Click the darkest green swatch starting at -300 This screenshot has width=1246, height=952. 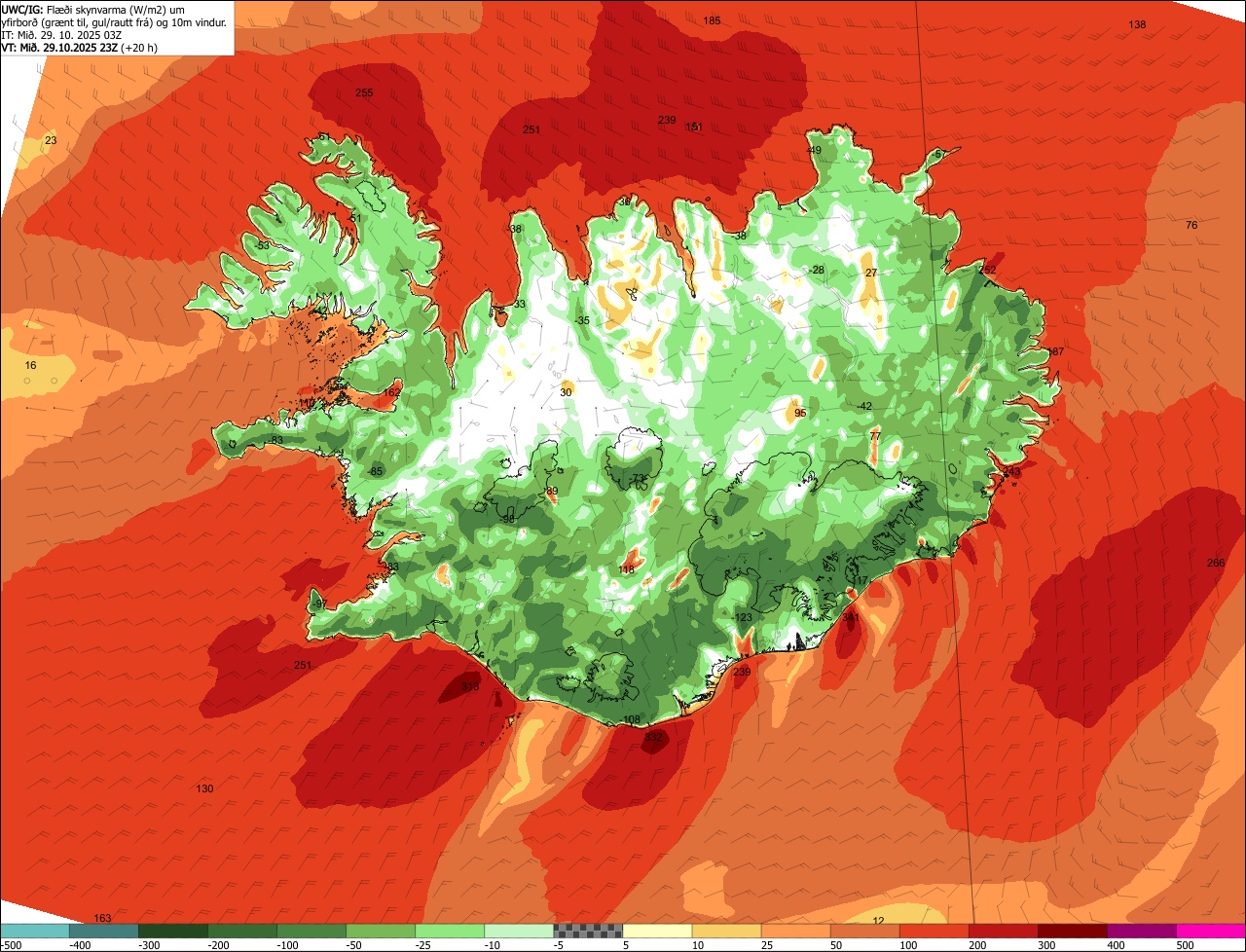pos(173,931)
